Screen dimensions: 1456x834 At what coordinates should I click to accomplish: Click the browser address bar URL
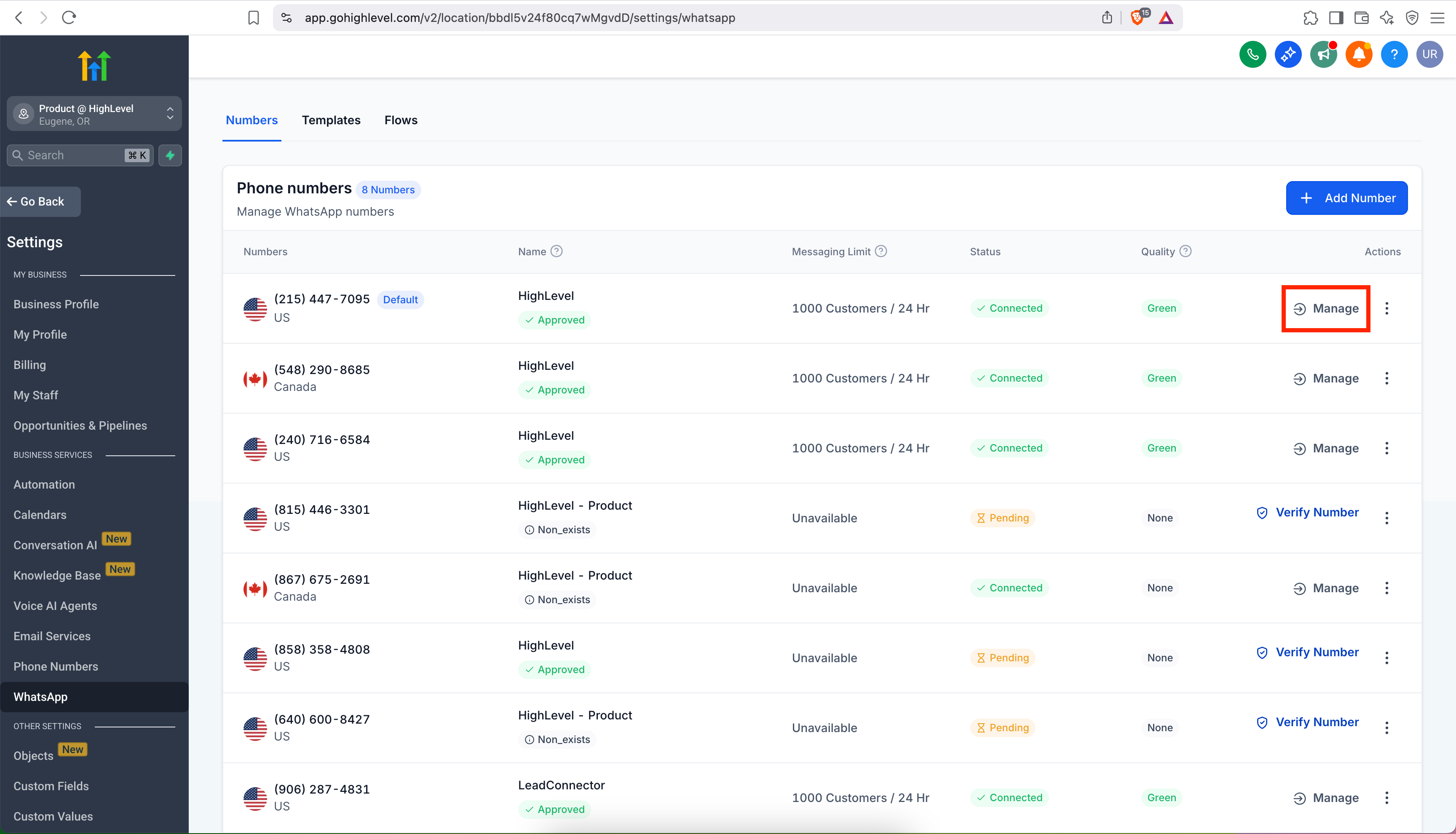pyautogui.click(x=519, y=18)
